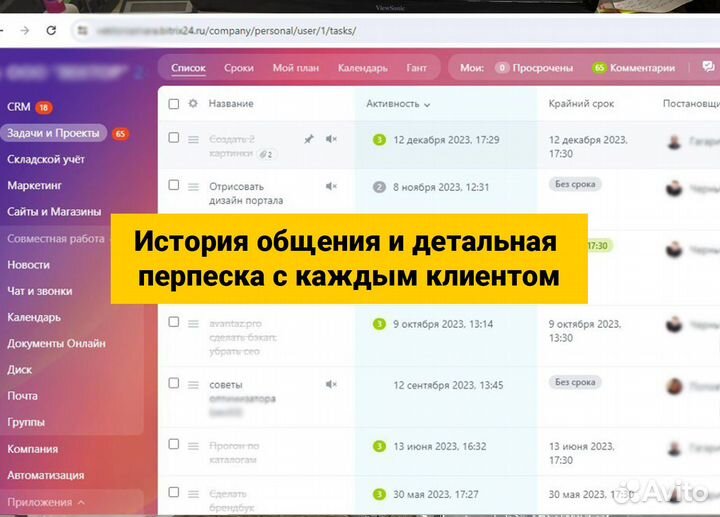Open drag handle menu for Прогон по каталогам
The width and height of the screenshot is (720, 517).
click(x=193, y=446)
